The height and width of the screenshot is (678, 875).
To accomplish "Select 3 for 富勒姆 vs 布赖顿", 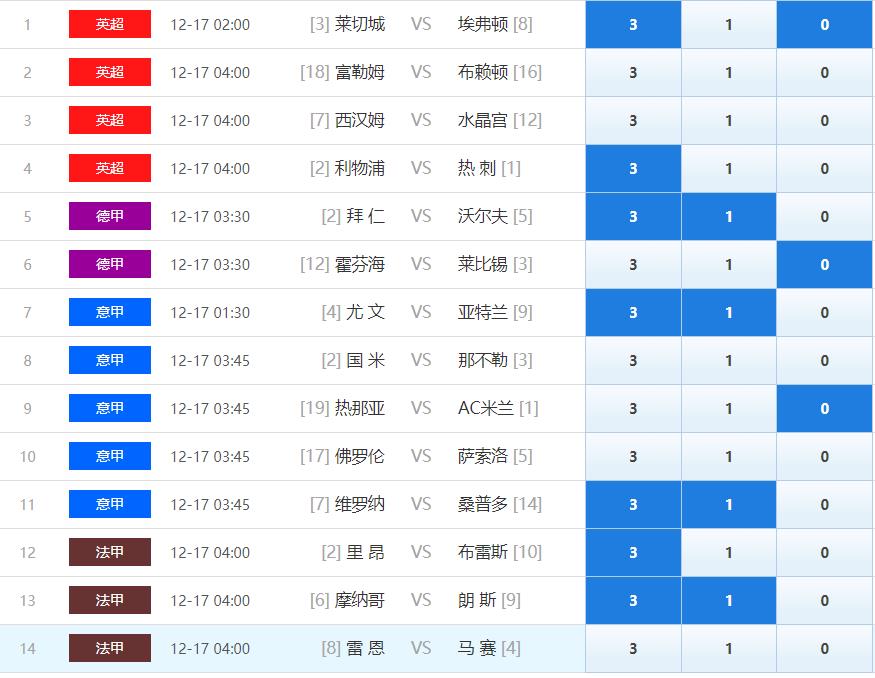I will pyautogui.click(x=633, y=73).
